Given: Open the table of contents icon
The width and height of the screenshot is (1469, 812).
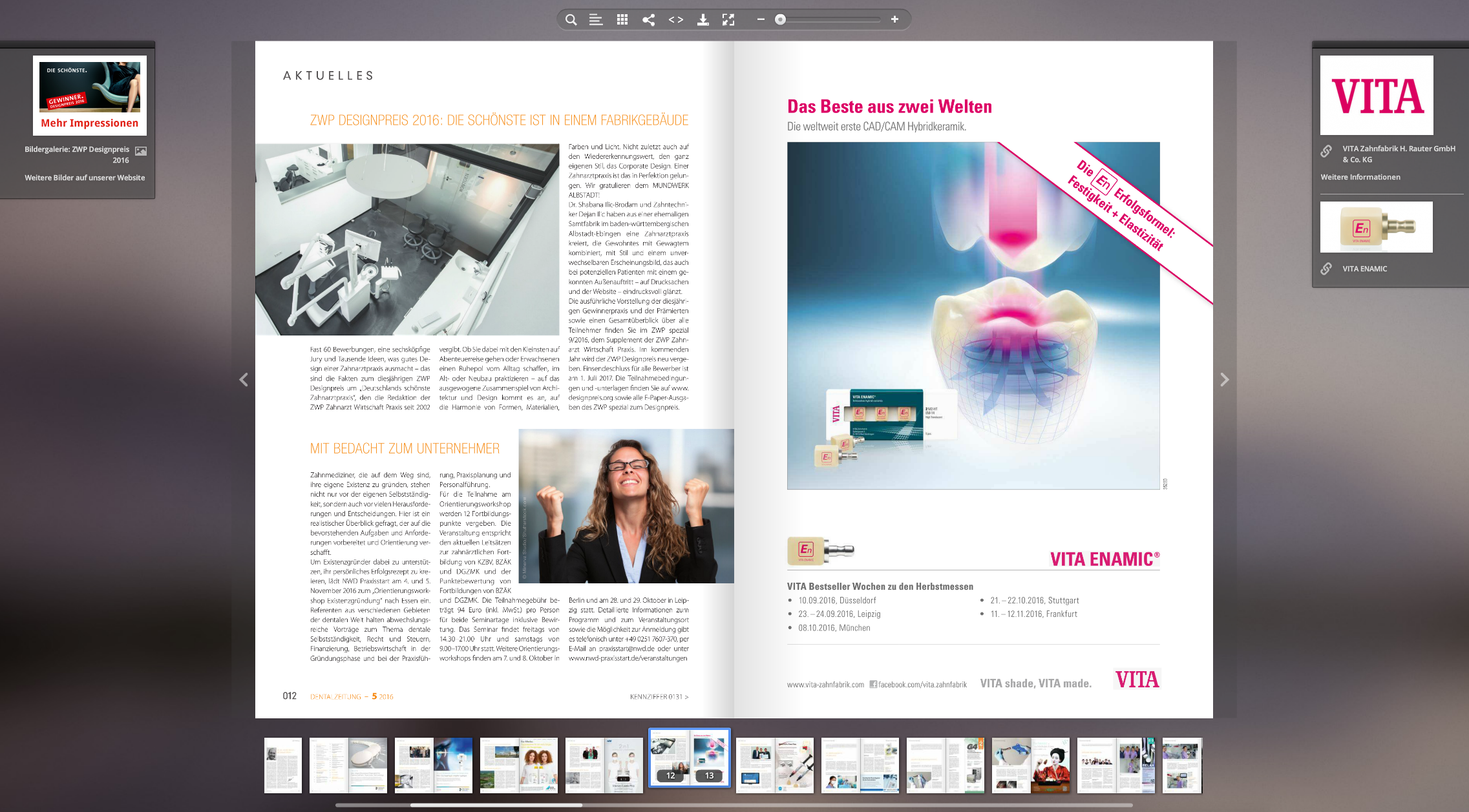Looking at the screenshot, I should pyautogui.click(x=596, y=19).
